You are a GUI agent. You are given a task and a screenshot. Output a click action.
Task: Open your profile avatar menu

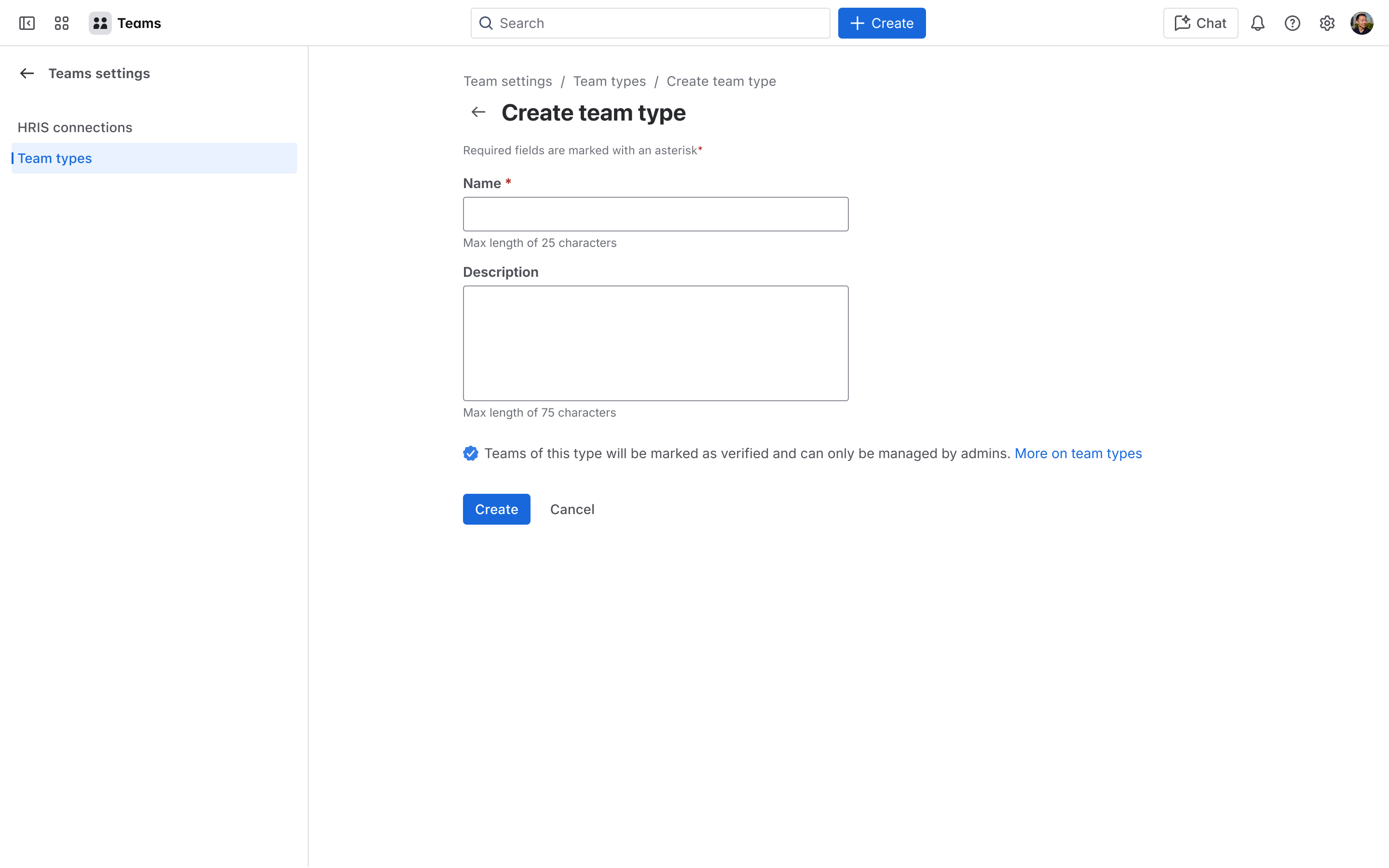pos(1362,23)
